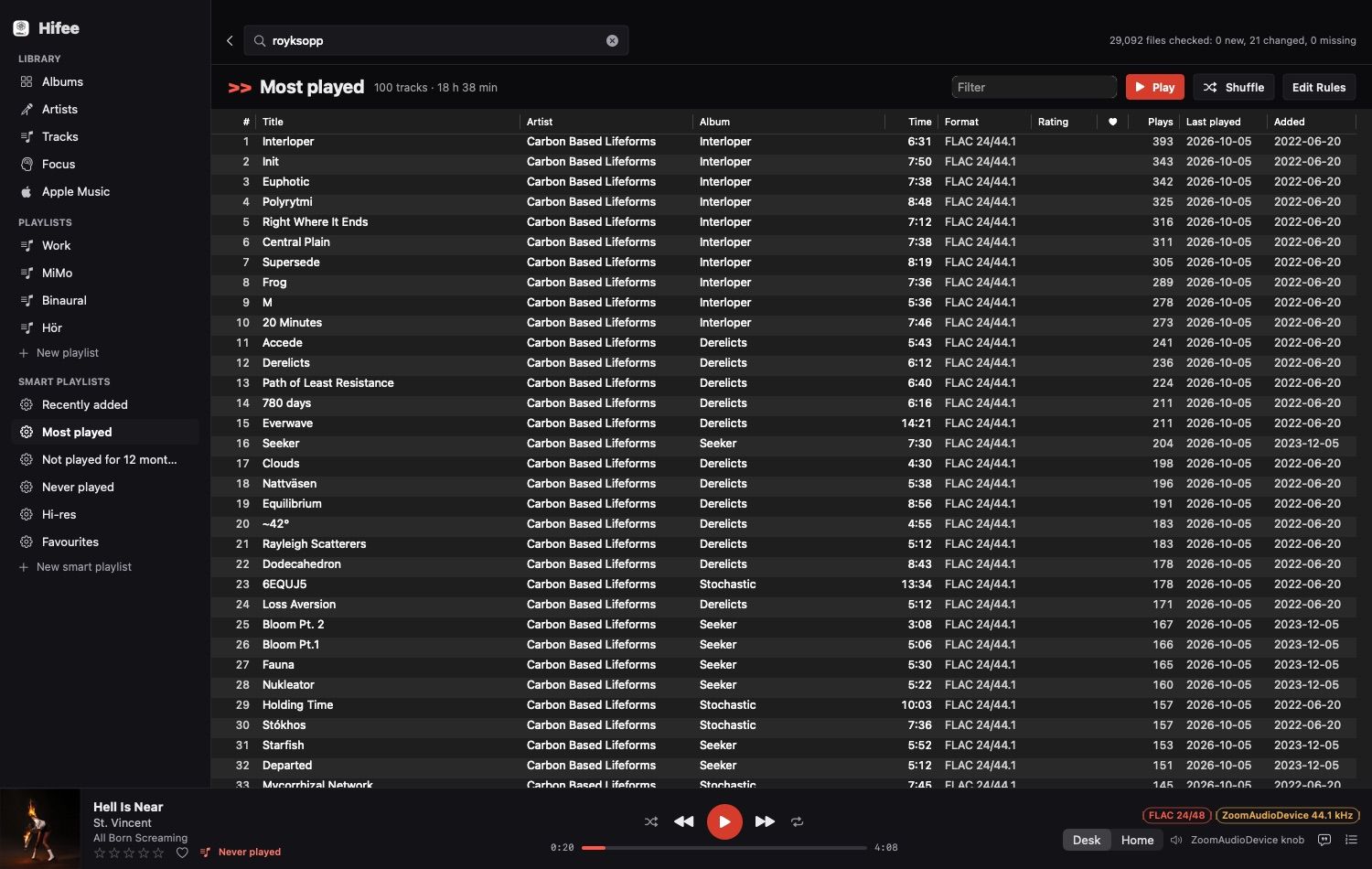Open the Recently added smart playlist
This screenshot has width=1372, height=869.
pyautogui.click(x=84, y=404)
